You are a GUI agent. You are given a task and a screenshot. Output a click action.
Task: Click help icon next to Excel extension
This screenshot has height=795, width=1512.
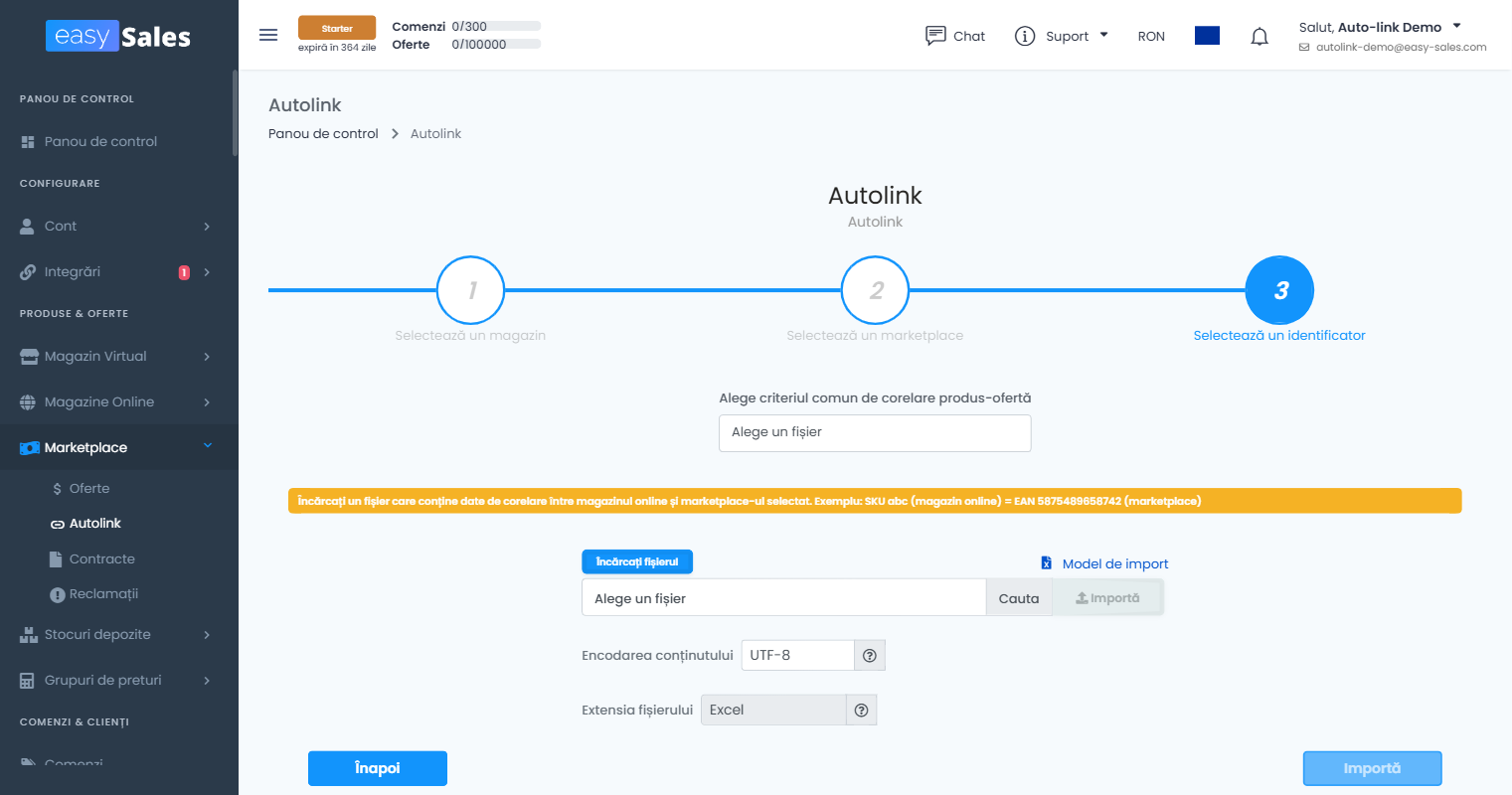(862, 711)
